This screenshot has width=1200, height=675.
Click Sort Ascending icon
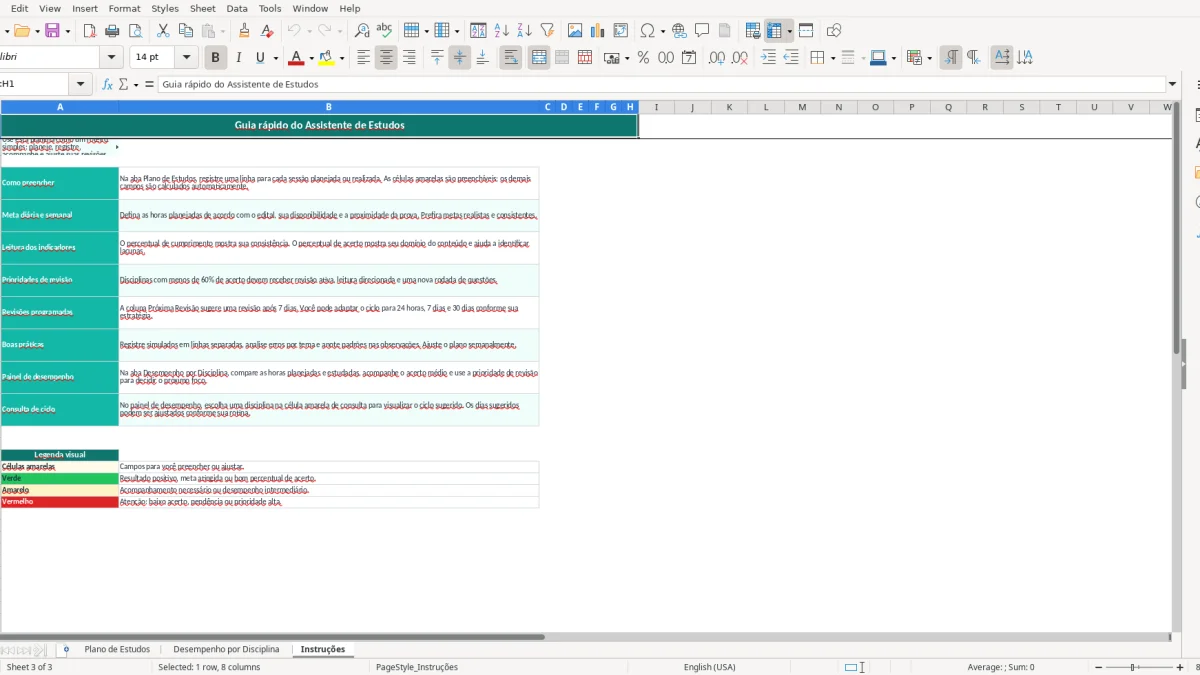click(x=501, y=31)
